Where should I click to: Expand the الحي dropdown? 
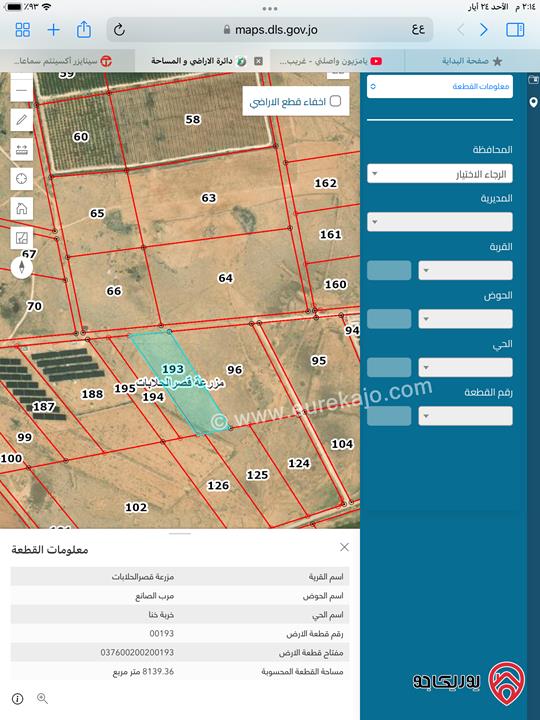click(466, 368)
